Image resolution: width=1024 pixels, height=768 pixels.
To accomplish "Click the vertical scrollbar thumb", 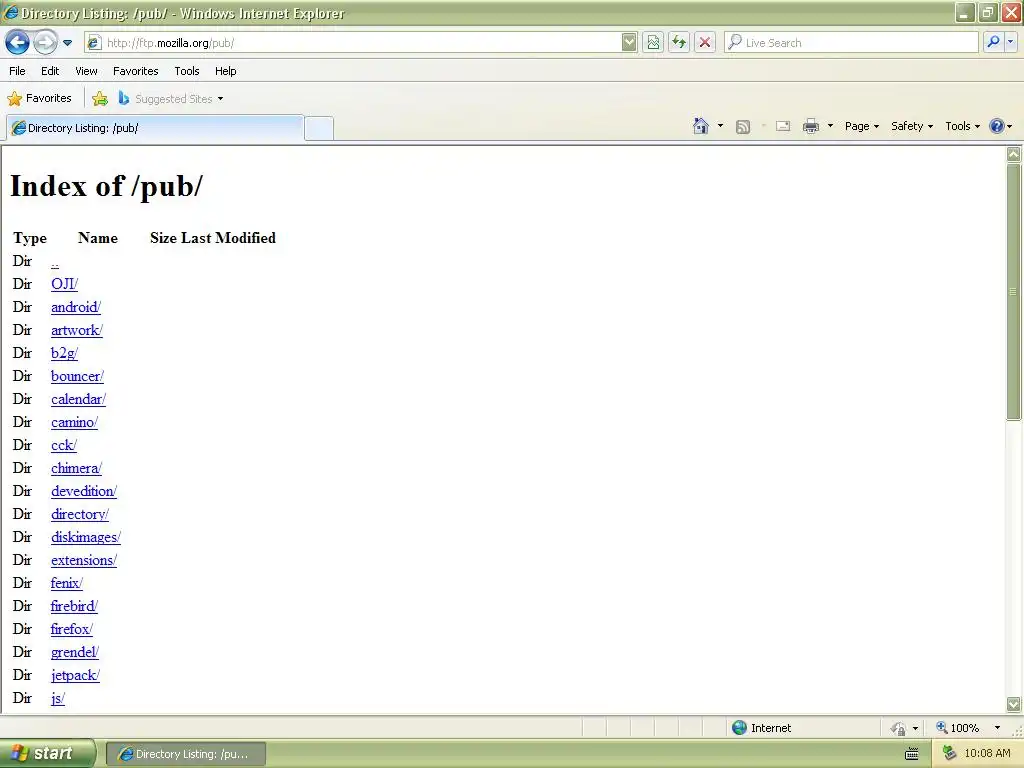I will (x=1014, y=291).
